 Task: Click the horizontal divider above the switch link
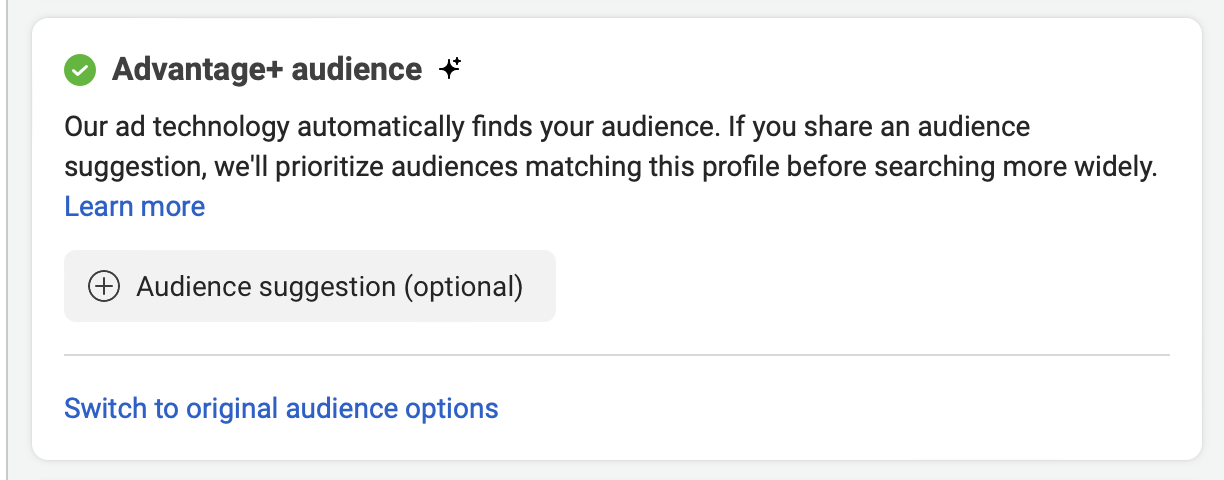coord(616,354)
